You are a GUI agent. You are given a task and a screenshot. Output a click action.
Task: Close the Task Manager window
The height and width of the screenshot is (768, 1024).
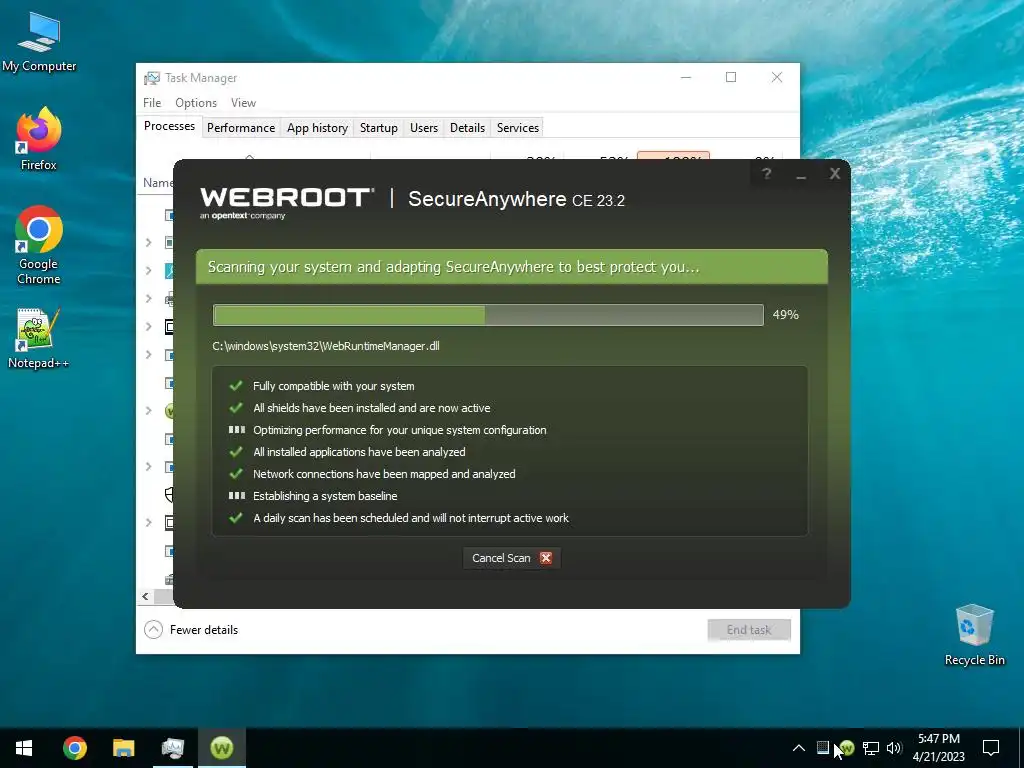pyautogui.click(x=776, y=77)
